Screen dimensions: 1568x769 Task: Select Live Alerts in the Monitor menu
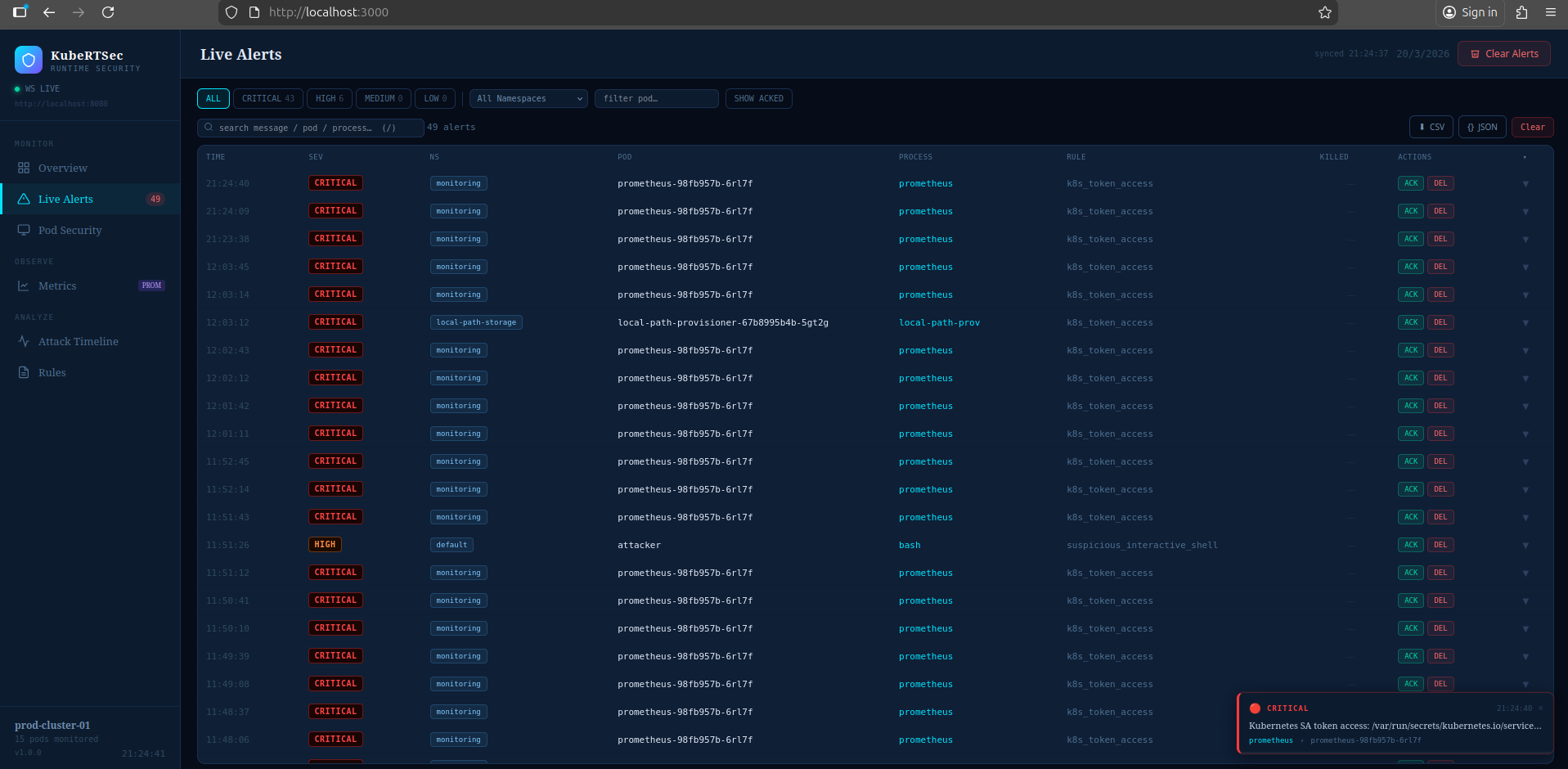66,199
